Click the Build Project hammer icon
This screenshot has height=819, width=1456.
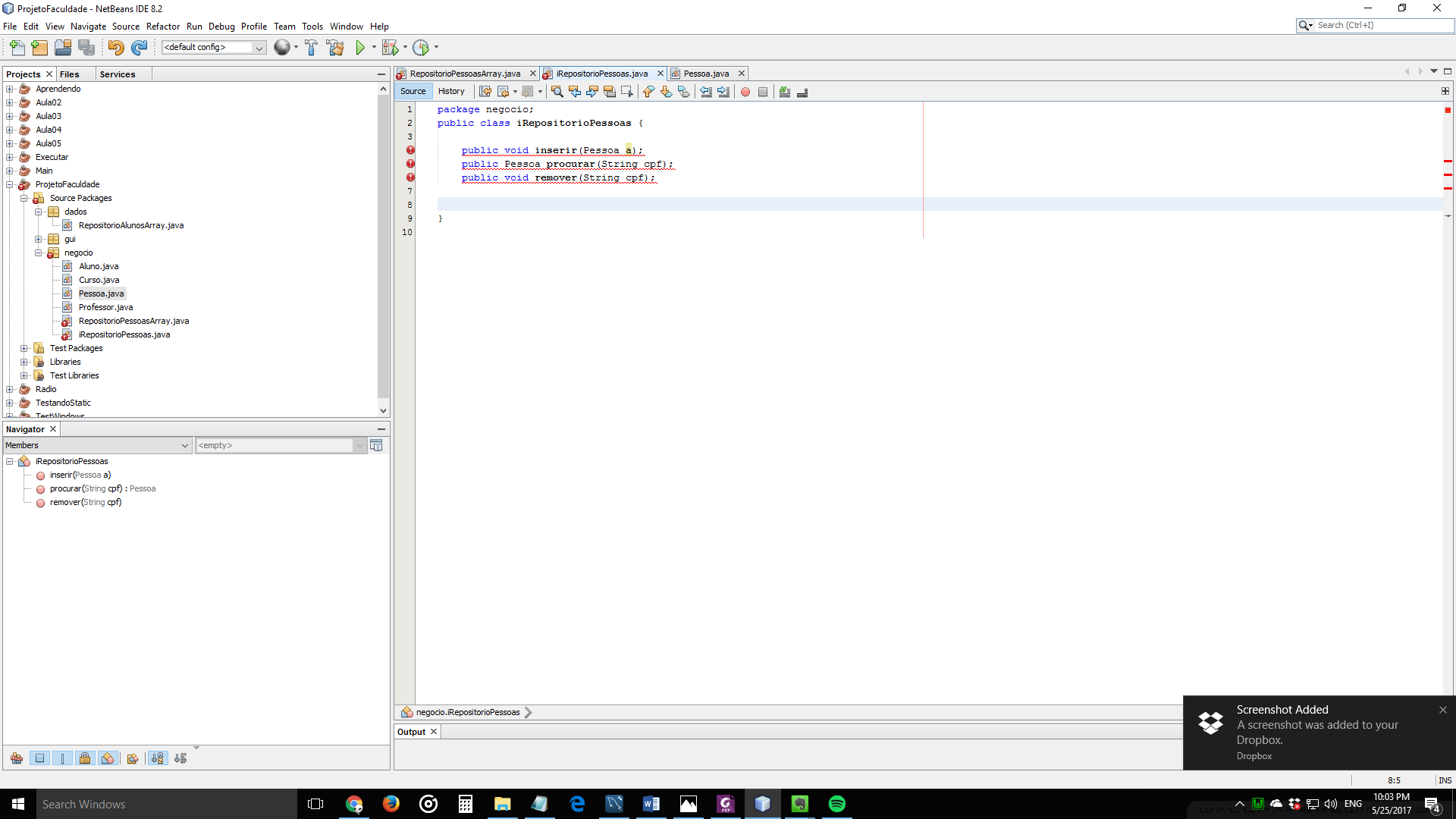[311, 48]
